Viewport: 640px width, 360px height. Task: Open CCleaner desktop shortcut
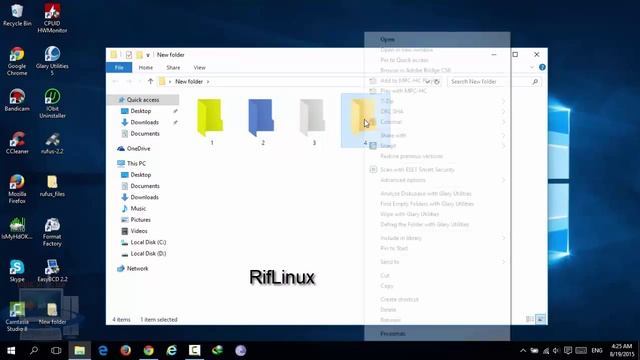point(17,142)
